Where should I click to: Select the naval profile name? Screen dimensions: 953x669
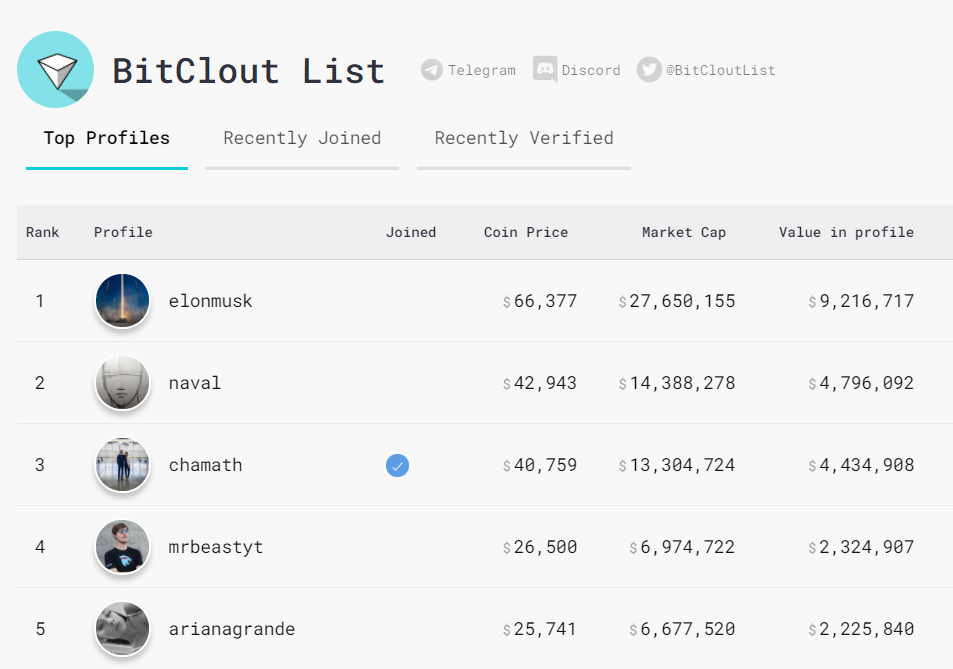click(x=194, y=383)
